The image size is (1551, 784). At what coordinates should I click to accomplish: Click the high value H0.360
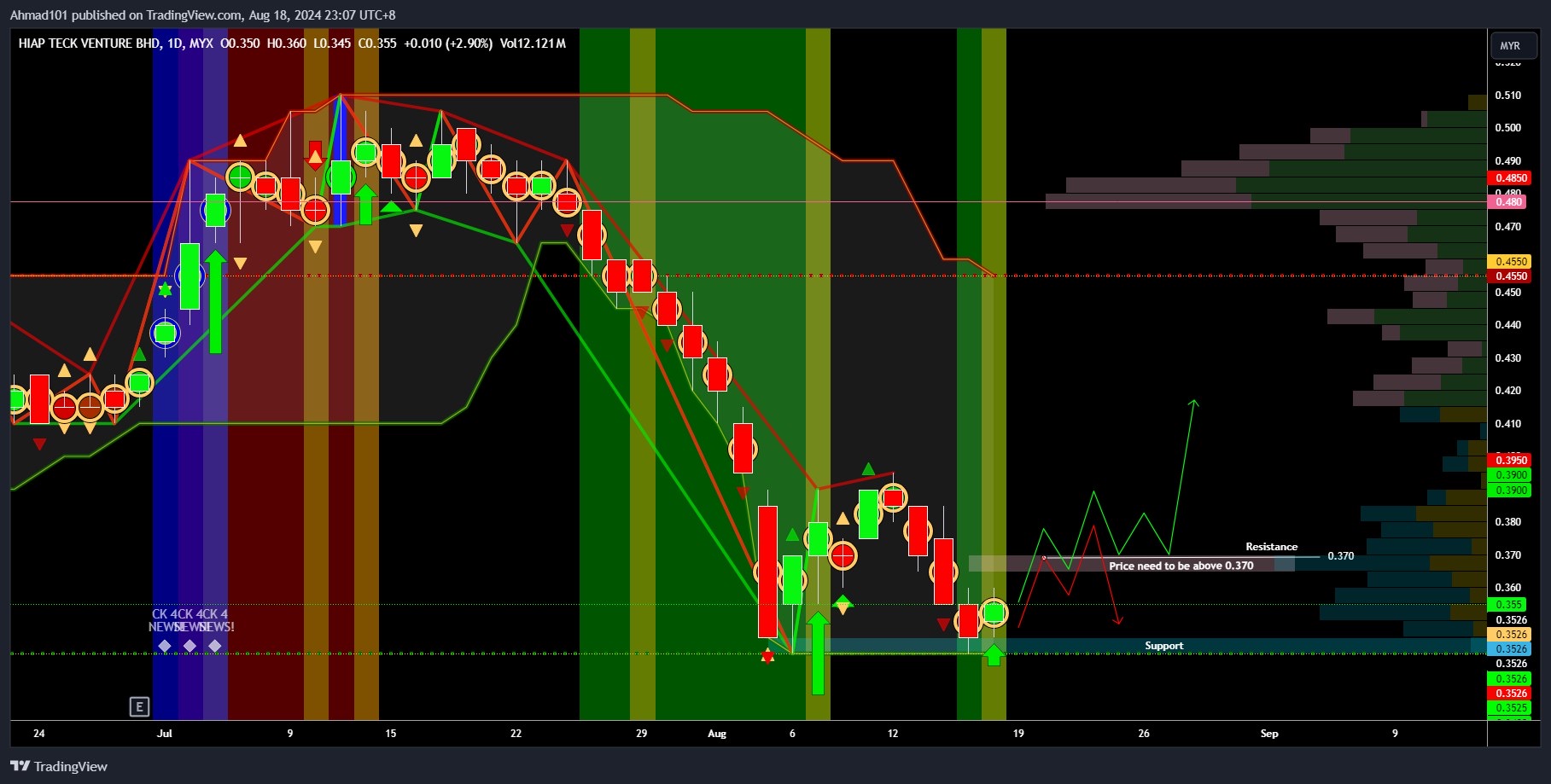click(286, 43)
